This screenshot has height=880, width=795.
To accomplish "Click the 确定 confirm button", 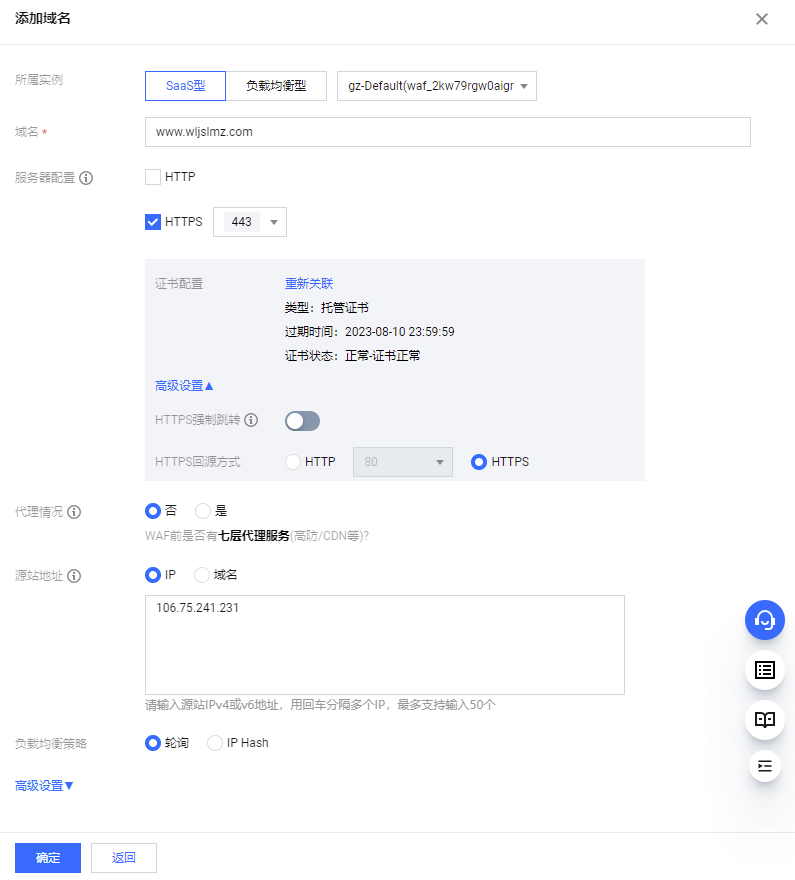I will pos(48,858).
